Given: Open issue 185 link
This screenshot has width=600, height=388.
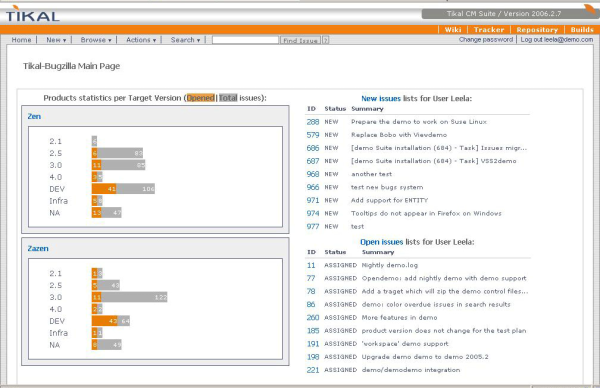Looking at the screenshot, I should coord(313,331).
